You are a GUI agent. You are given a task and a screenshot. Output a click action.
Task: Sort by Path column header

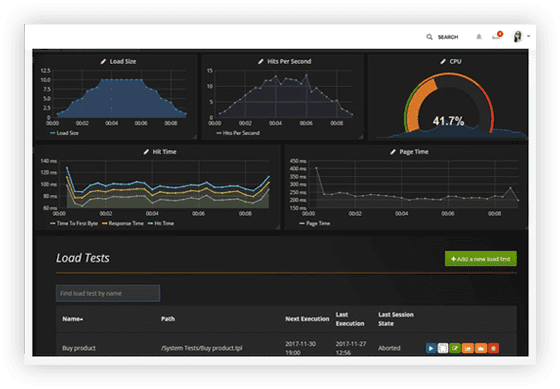click(168, 319)
